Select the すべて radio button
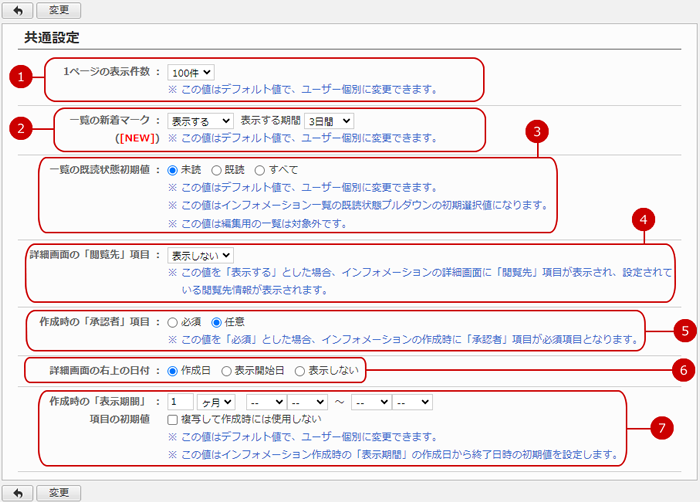The height and width of the screenshot is (502, 700). (259, 170)
